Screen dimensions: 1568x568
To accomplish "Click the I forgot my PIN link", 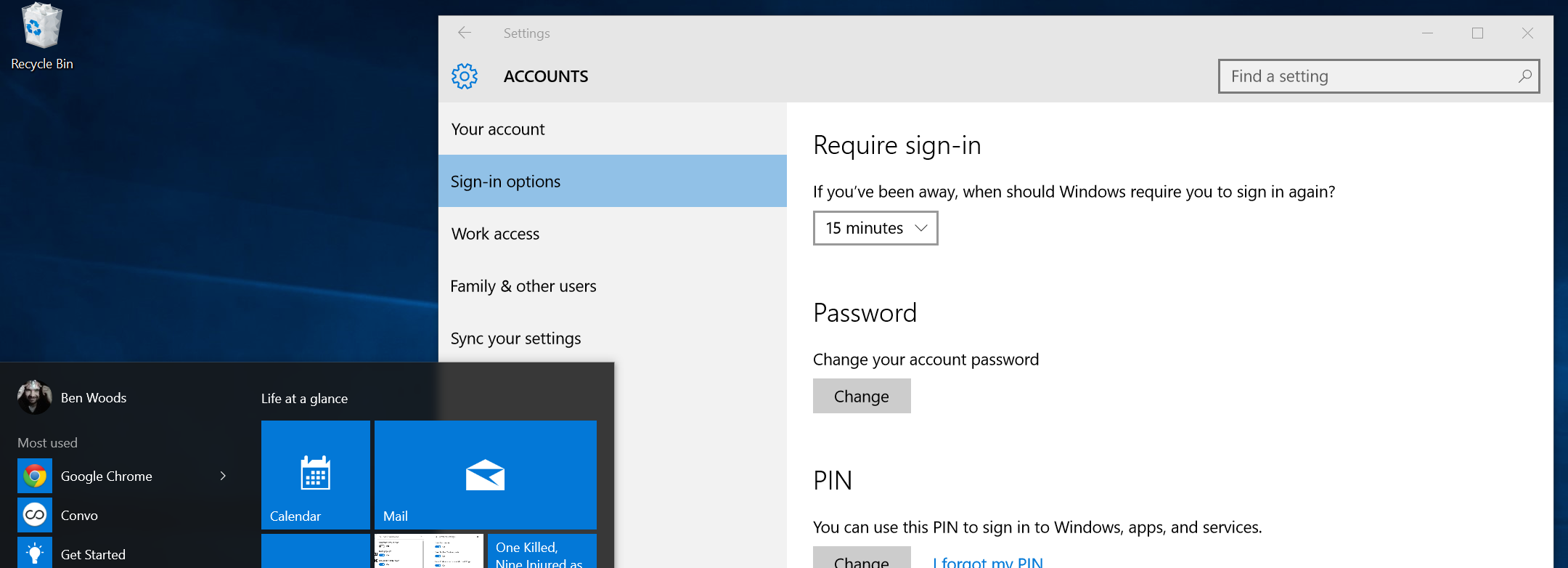I will click(x=988, y=561).
